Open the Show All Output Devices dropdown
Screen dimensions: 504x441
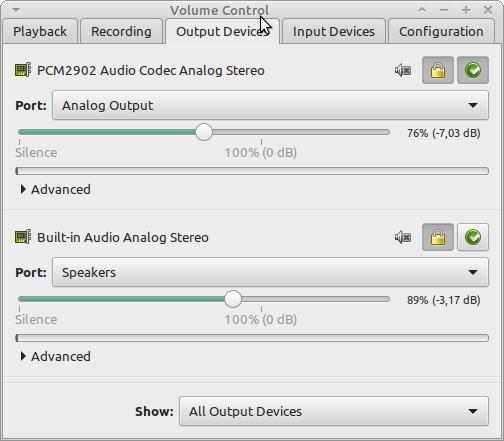click(334, 411)
